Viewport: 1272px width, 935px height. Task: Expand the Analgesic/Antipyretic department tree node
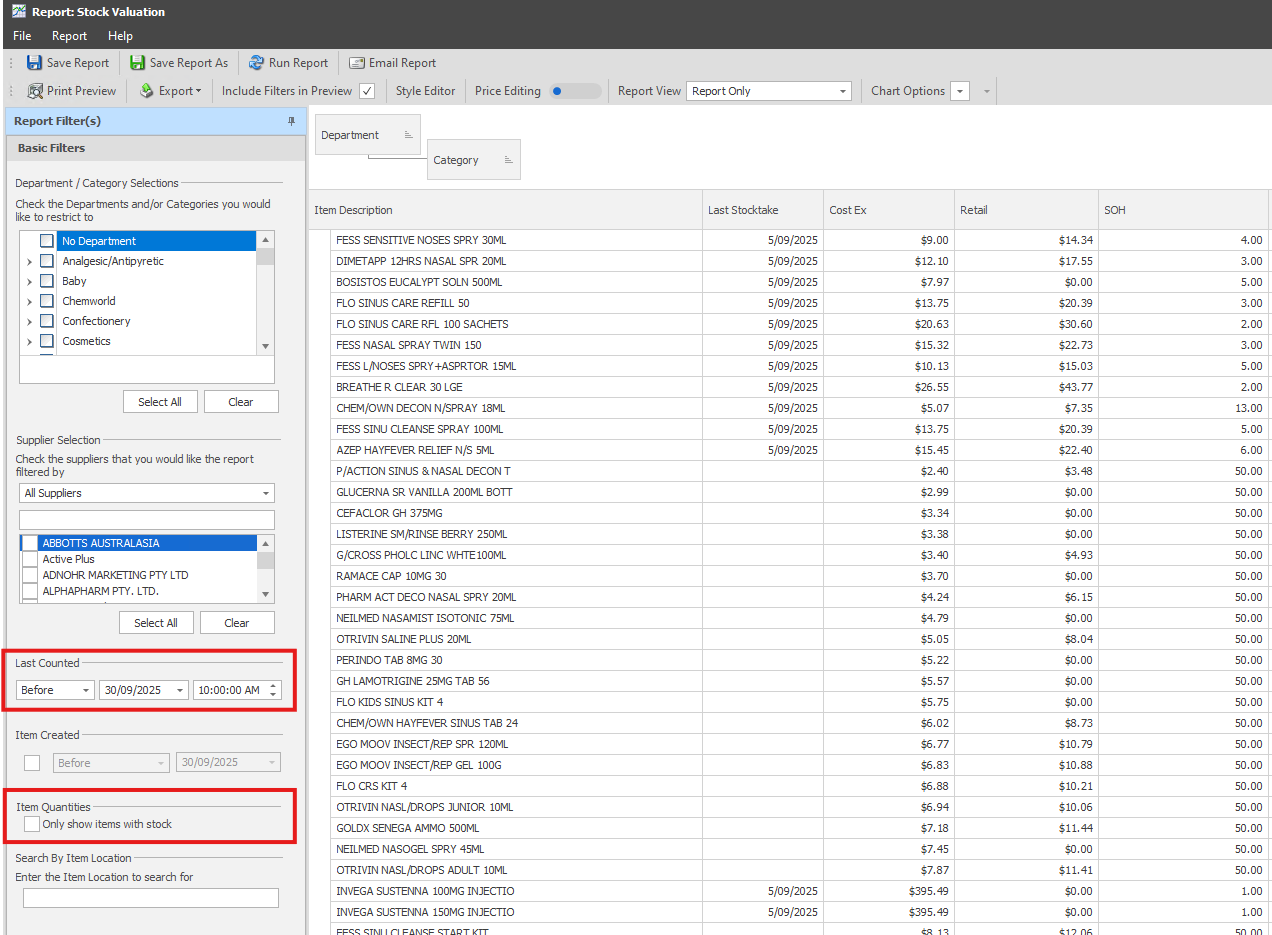(x=29, y=262)
